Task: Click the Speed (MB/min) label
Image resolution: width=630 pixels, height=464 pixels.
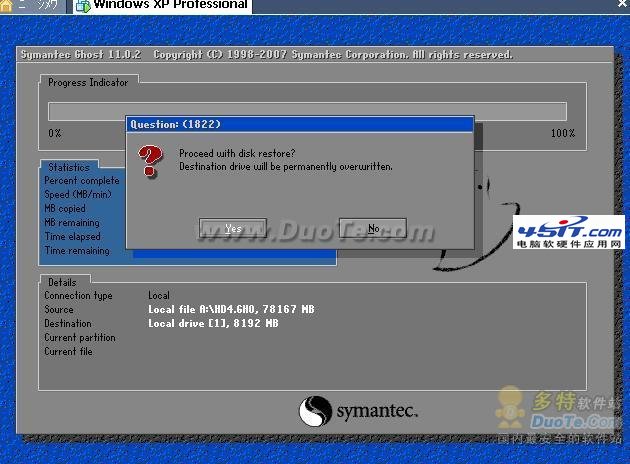Action: coord(78,194)
